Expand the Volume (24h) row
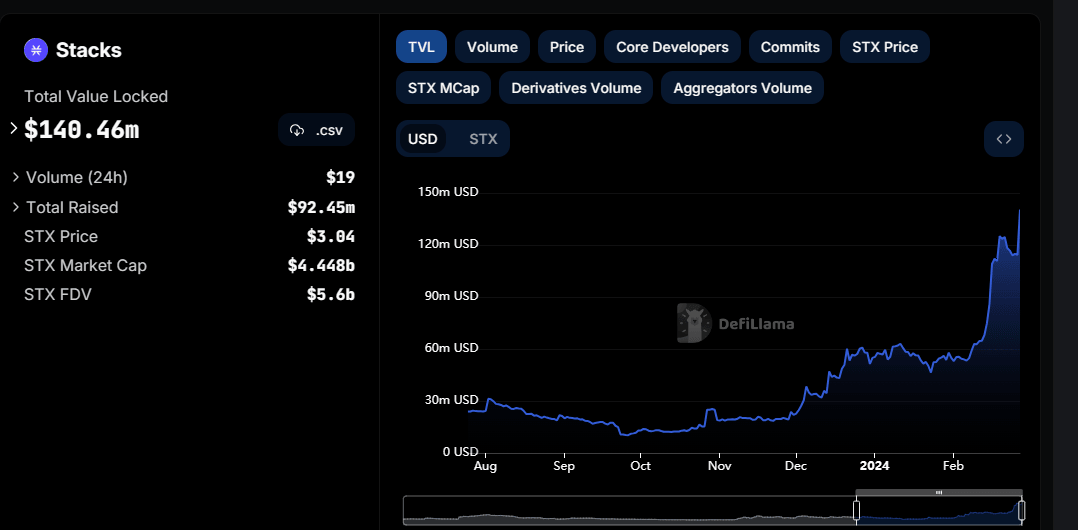The height and width of the screenshot is (530, 1078). [x=16, y=177]
